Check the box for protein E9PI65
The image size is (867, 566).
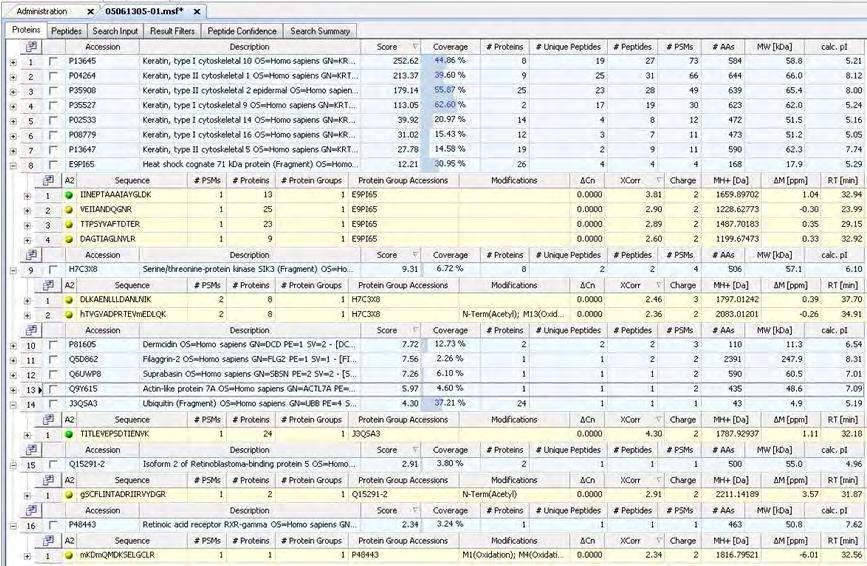53,165
